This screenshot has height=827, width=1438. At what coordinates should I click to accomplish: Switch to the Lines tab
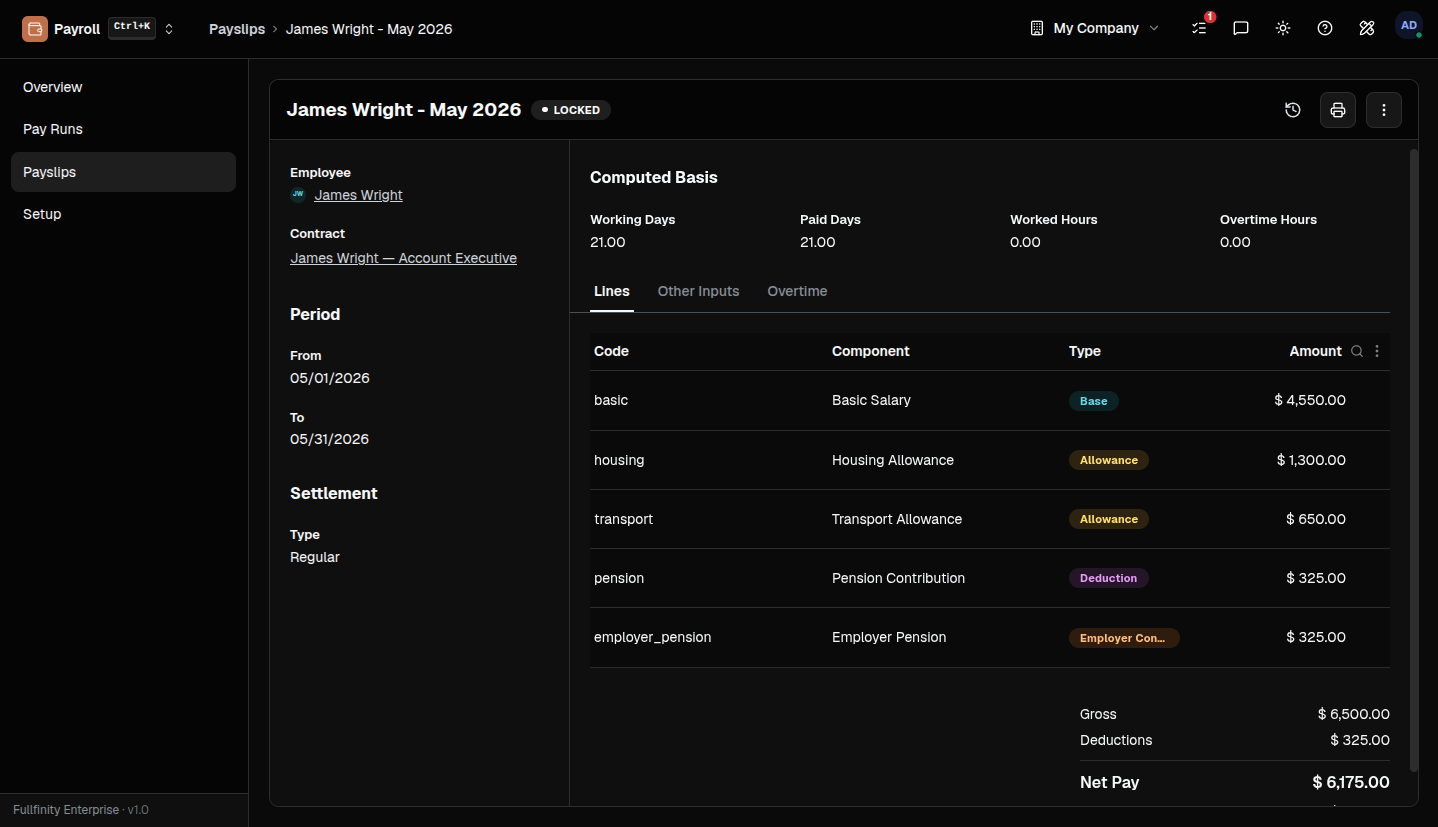click(612, 291)
